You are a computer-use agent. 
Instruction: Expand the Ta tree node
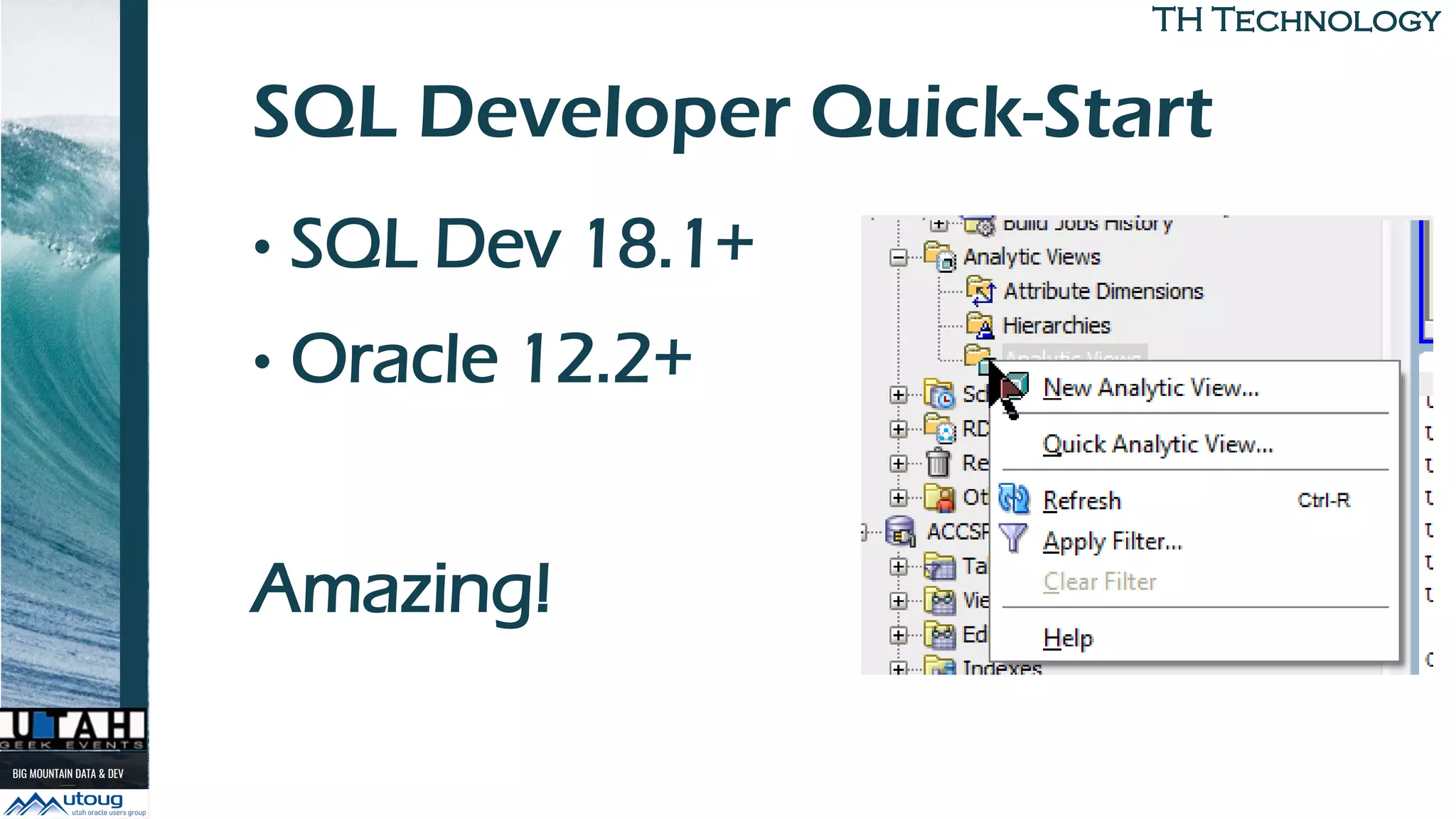pyautogui.click(x=899, y=567)
